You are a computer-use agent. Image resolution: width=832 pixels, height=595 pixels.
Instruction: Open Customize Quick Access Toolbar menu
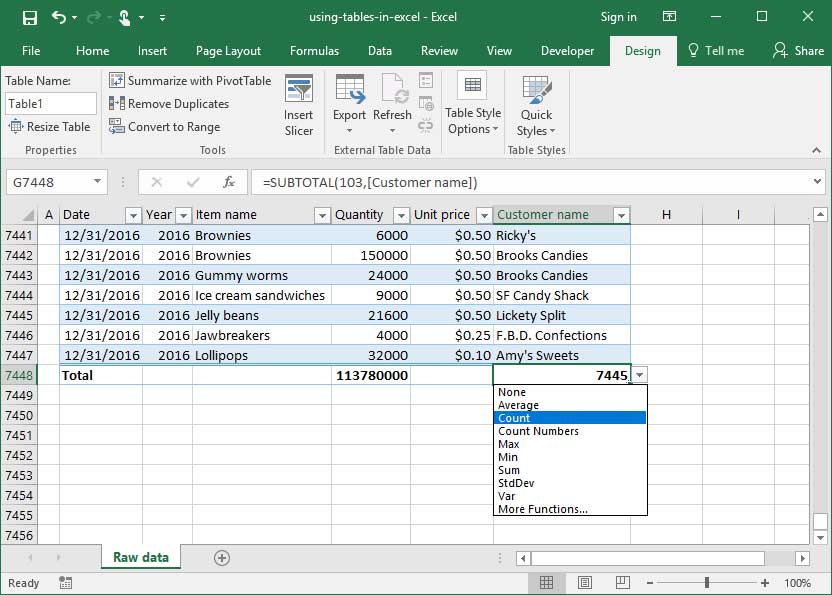[x=162, y=18]
